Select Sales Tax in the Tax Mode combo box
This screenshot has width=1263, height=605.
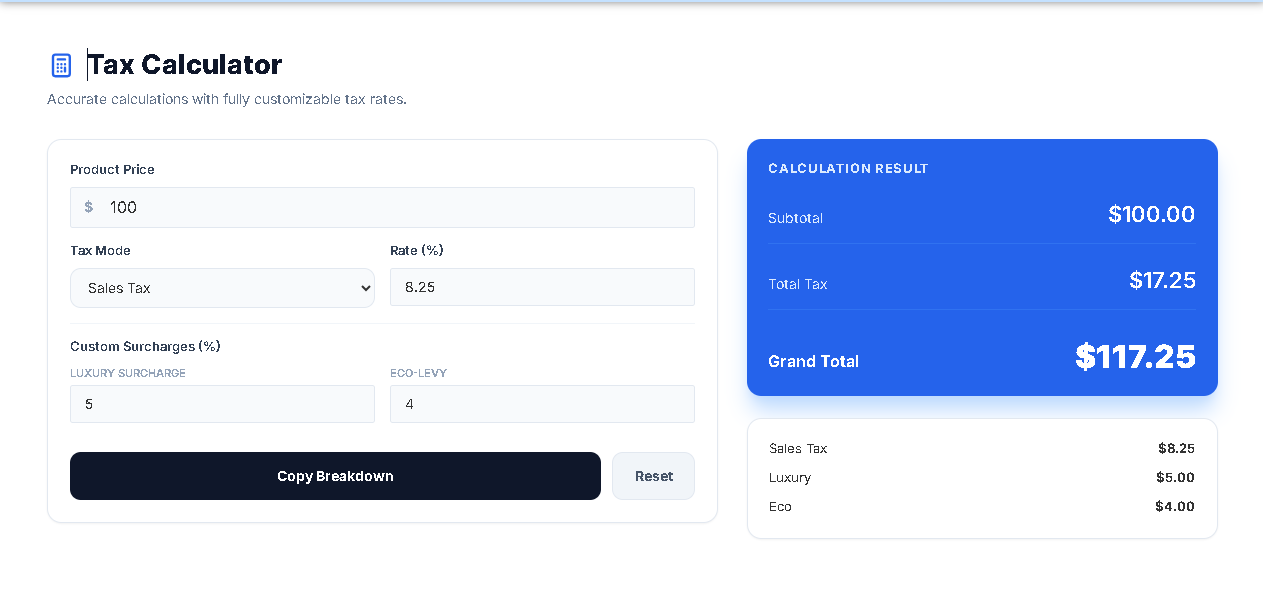pyautogui.click(x=222, y=287)
